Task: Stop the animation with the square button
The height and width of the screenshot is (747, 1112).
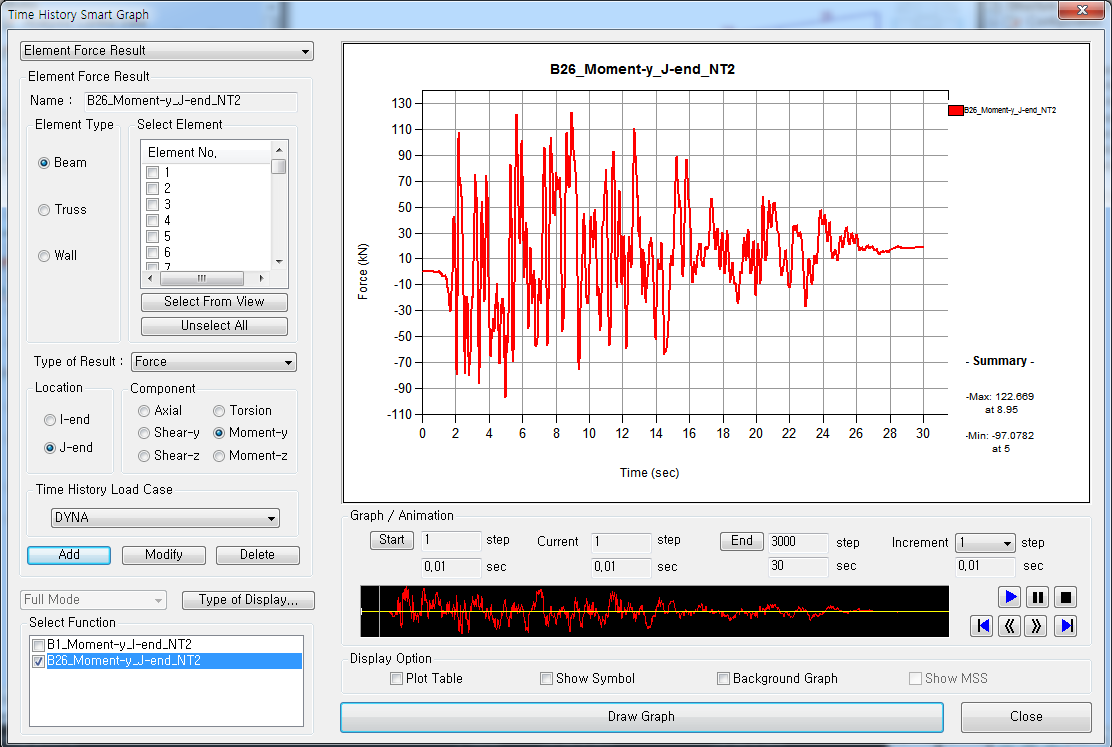Action: click(x=1066, y=597)
